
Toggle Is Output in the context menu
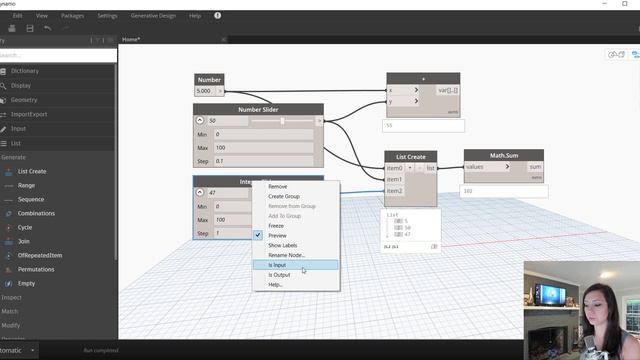click(x=296, y=275)
